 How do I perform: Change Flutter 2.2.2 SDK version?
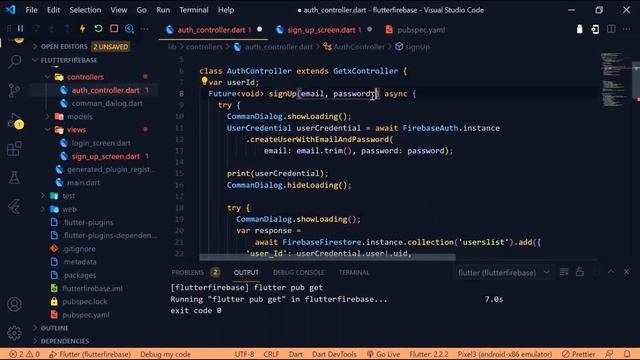tap(429, 354)
